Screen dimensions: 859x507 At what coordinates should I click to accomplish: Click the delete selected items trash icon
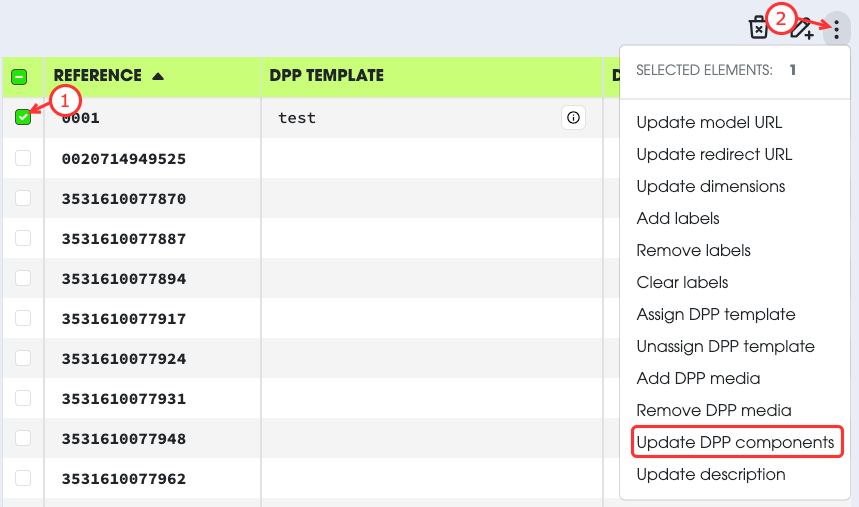[759, 28]
